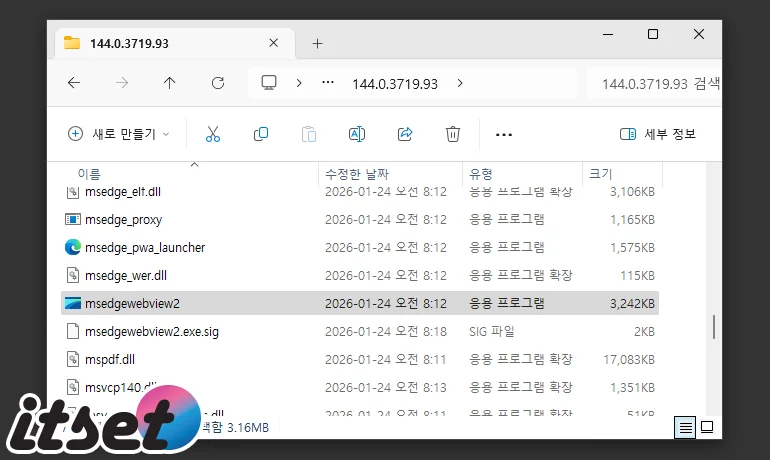Click the 144.0.3719.93 breadcrumb in address bar
Viewport: 770px width, 460px height.
(395, 84)
